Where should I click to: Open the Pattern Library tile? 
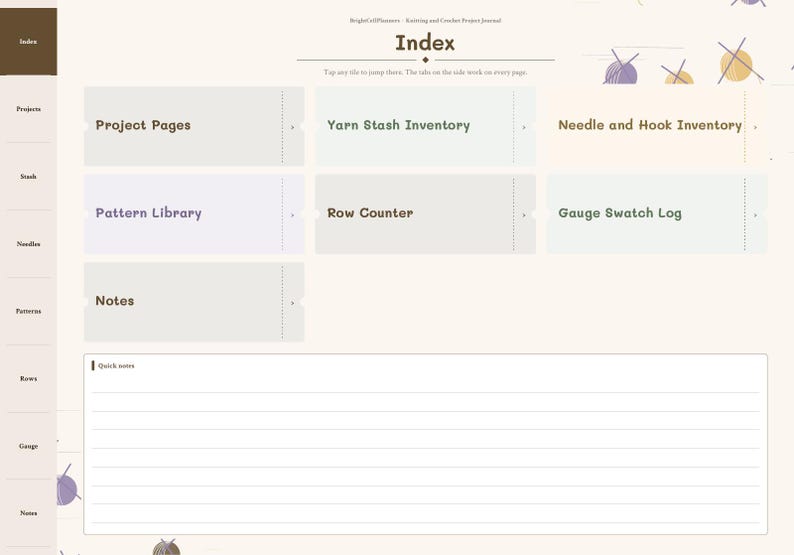tap(194, 214)
